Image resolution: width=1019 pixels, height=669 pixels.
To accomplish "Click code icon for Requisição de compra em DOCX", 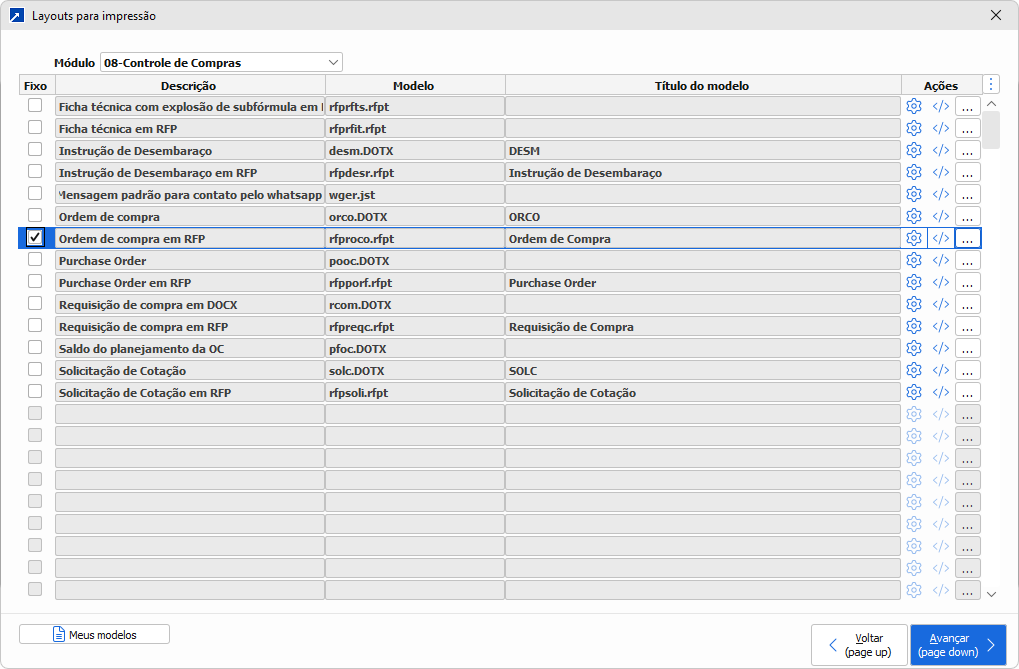I will [940, 304].
